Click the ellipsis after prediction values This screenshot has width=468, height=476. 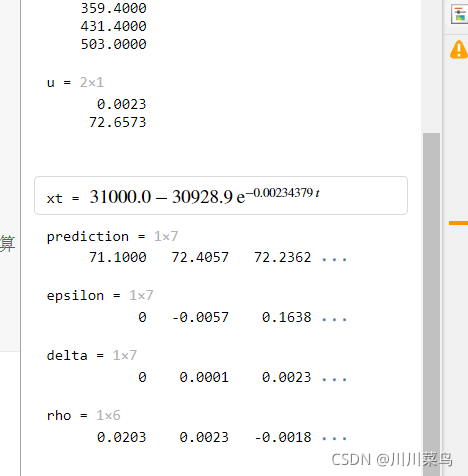[x=334, y=259]
